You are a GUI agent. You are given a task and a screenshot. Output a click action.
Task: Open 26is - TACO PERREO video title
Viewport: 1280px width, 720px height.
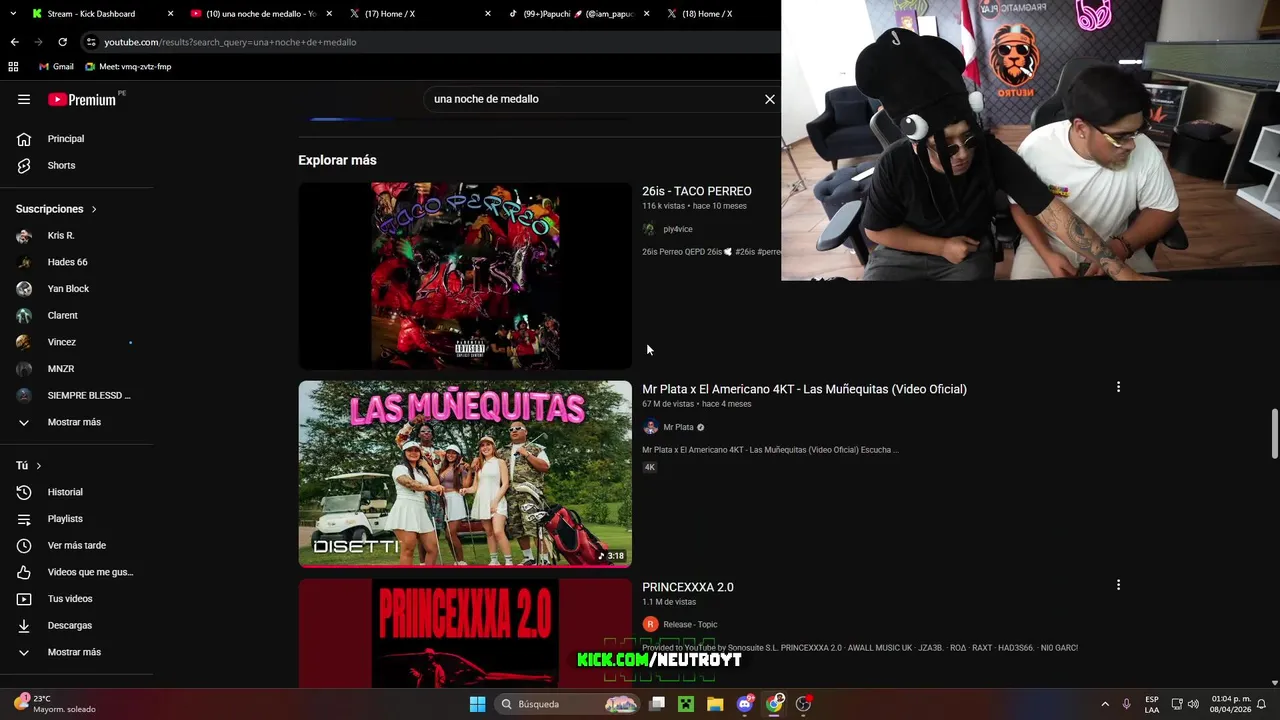pos(697,191)
